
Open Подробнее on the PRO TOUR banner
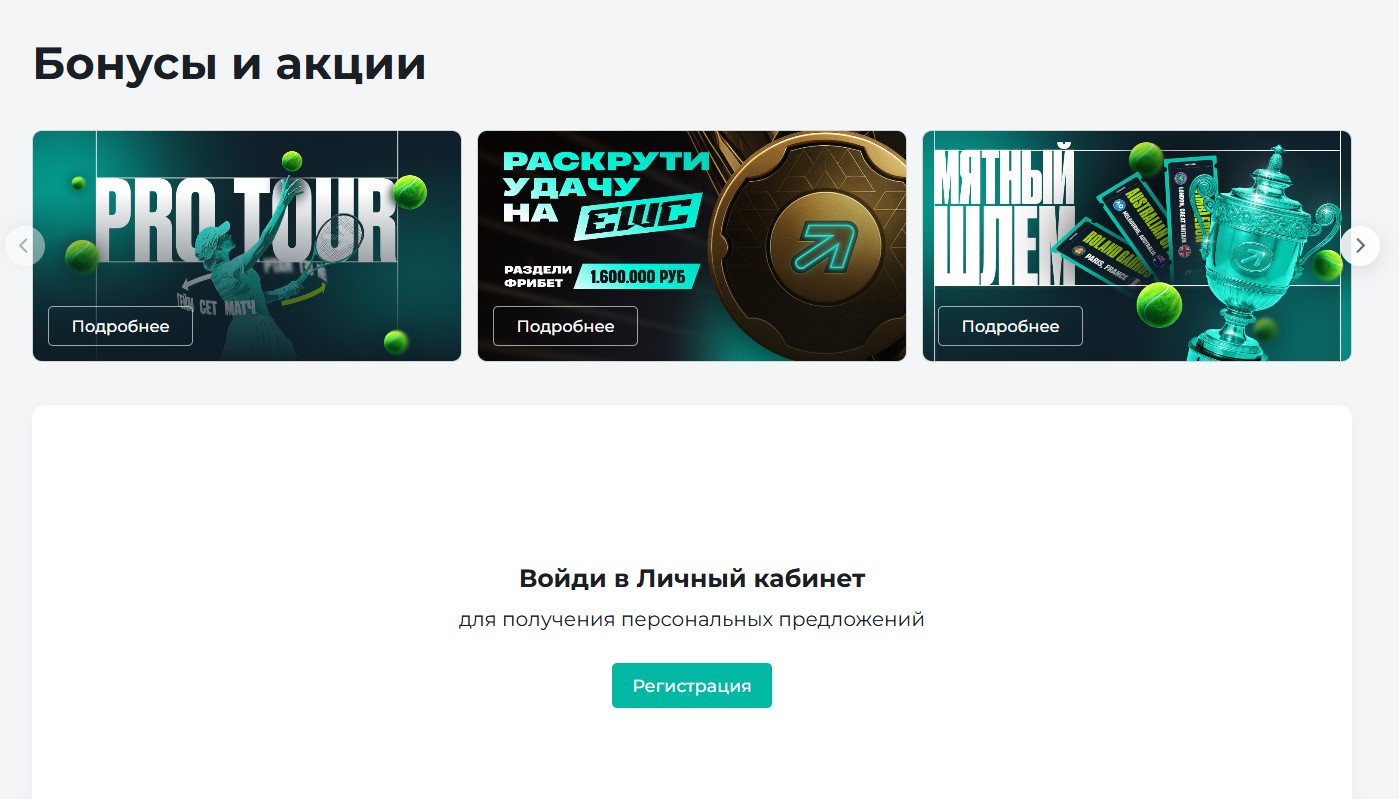[120, 326]
